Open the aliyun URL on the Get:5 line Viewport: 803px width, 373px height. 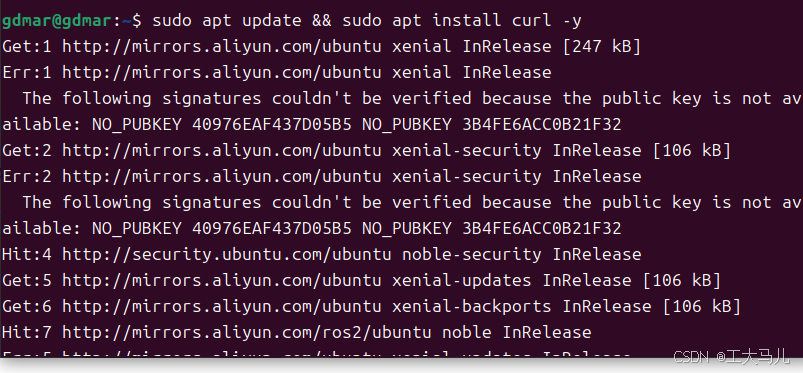[222, 281]
